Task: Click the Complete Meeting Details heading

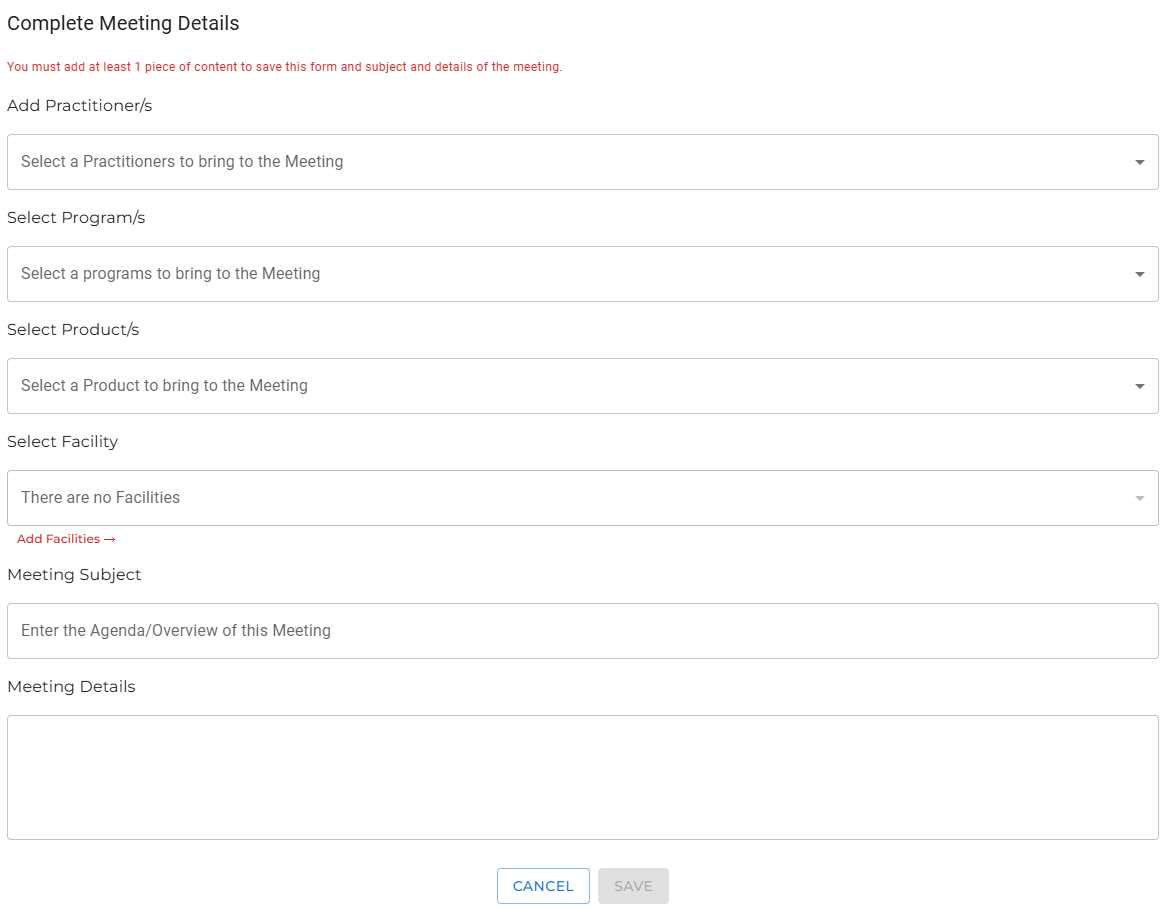Action: pyautogui.click(x=123, y=23)
